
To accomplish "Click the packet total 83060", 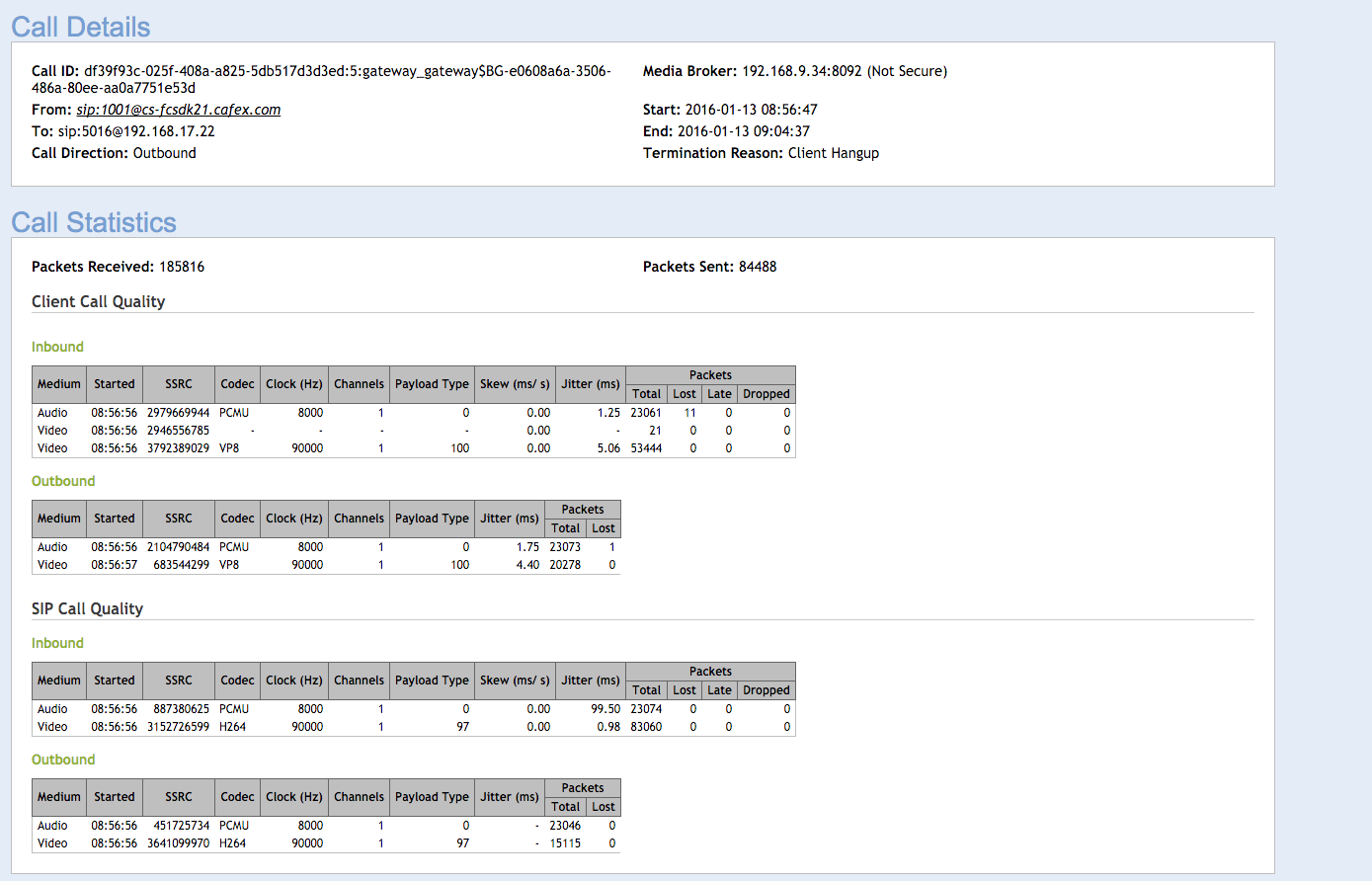I will (646, 727).
